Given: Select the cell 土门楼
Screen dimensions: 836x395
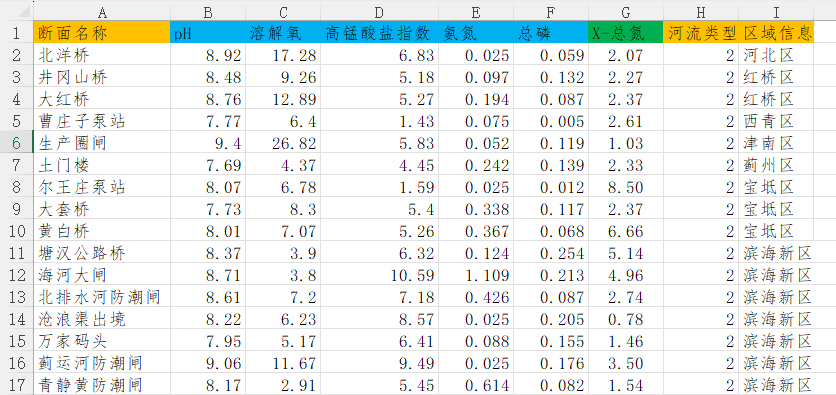Looking at the screenshot, I should pos(102,165).
